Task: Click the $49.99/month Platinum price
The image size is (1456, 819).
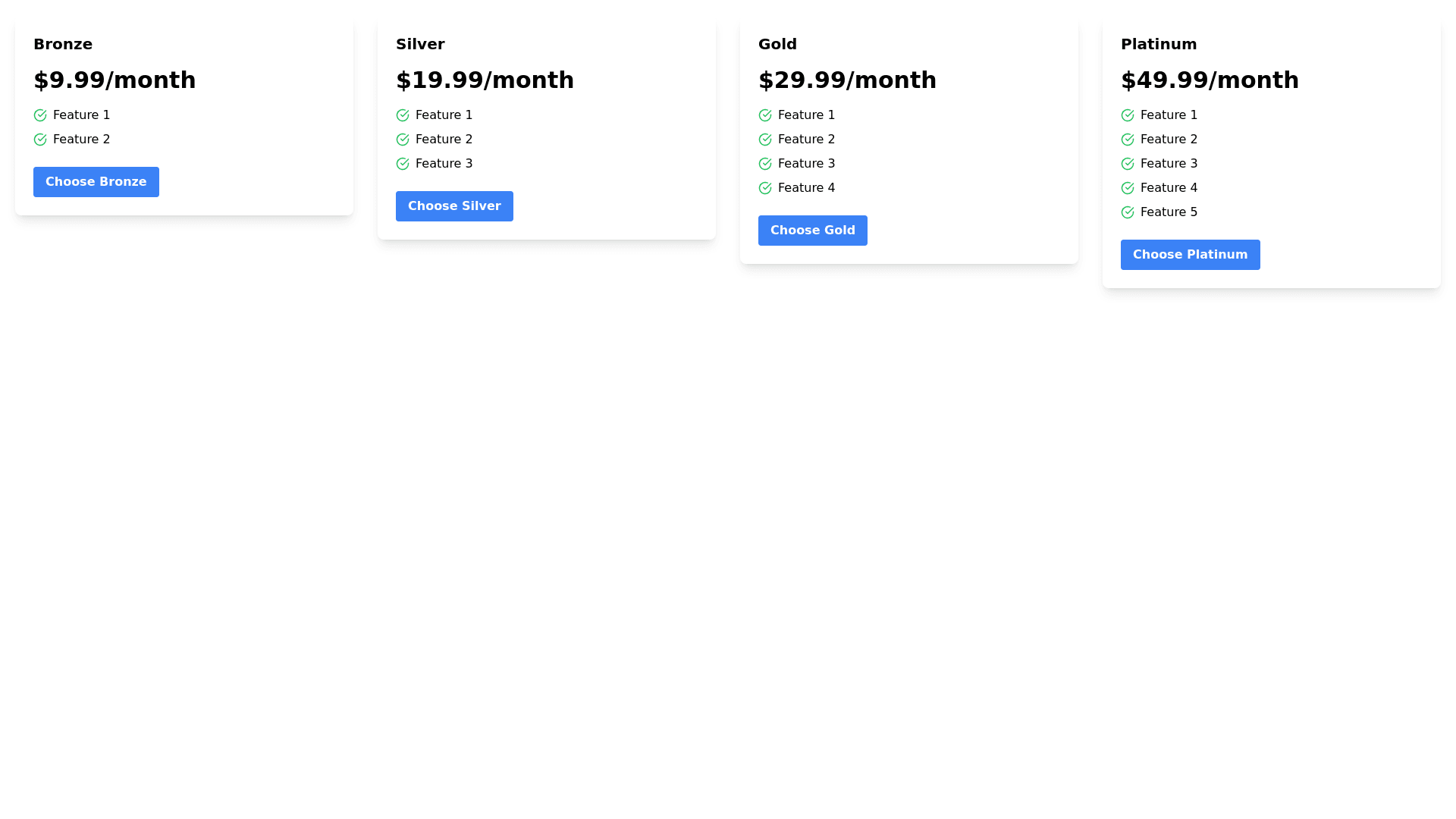Action: [x=1210, y=80]
